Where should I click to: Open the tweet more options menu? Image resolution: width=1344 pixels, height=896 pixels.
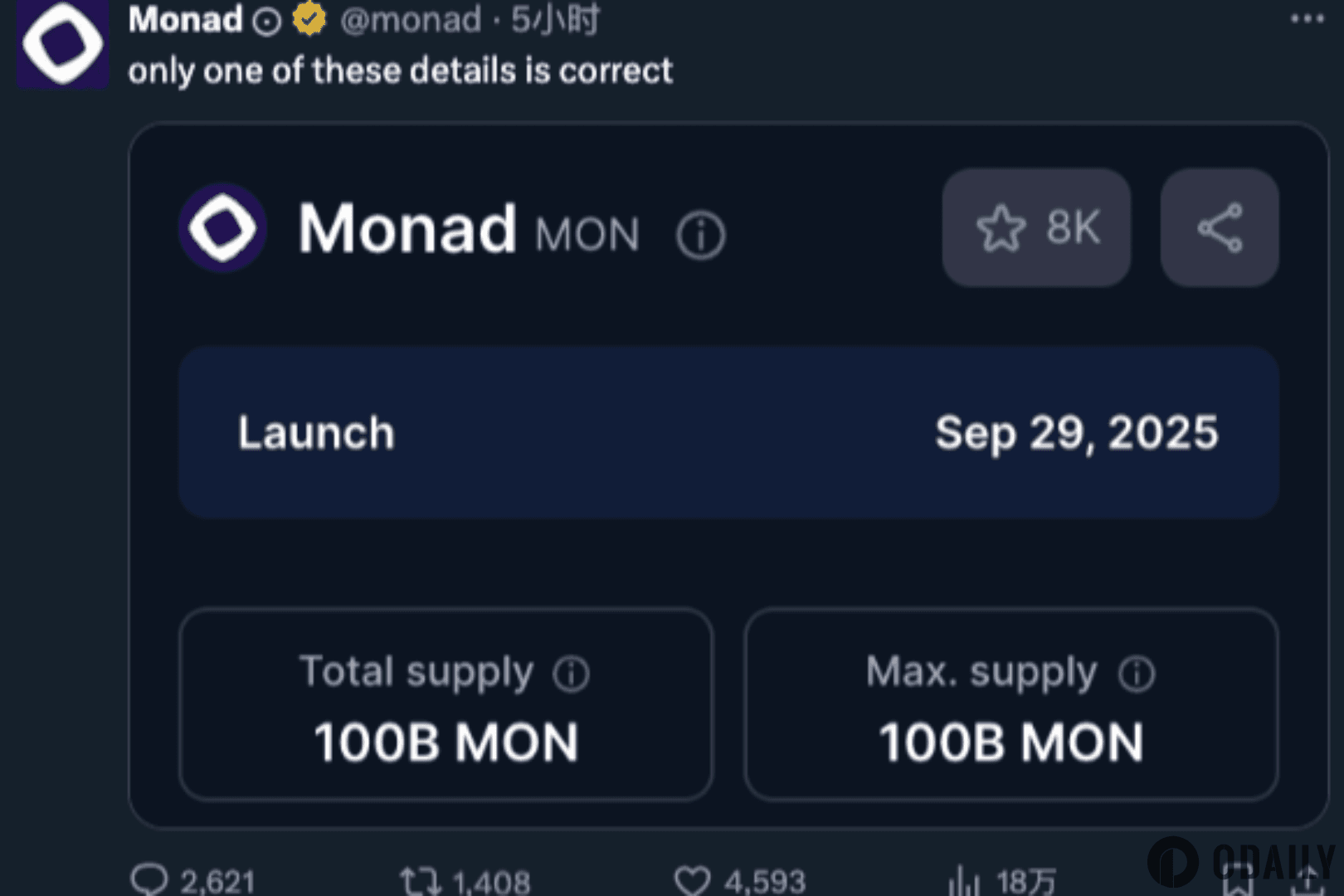1307,18
